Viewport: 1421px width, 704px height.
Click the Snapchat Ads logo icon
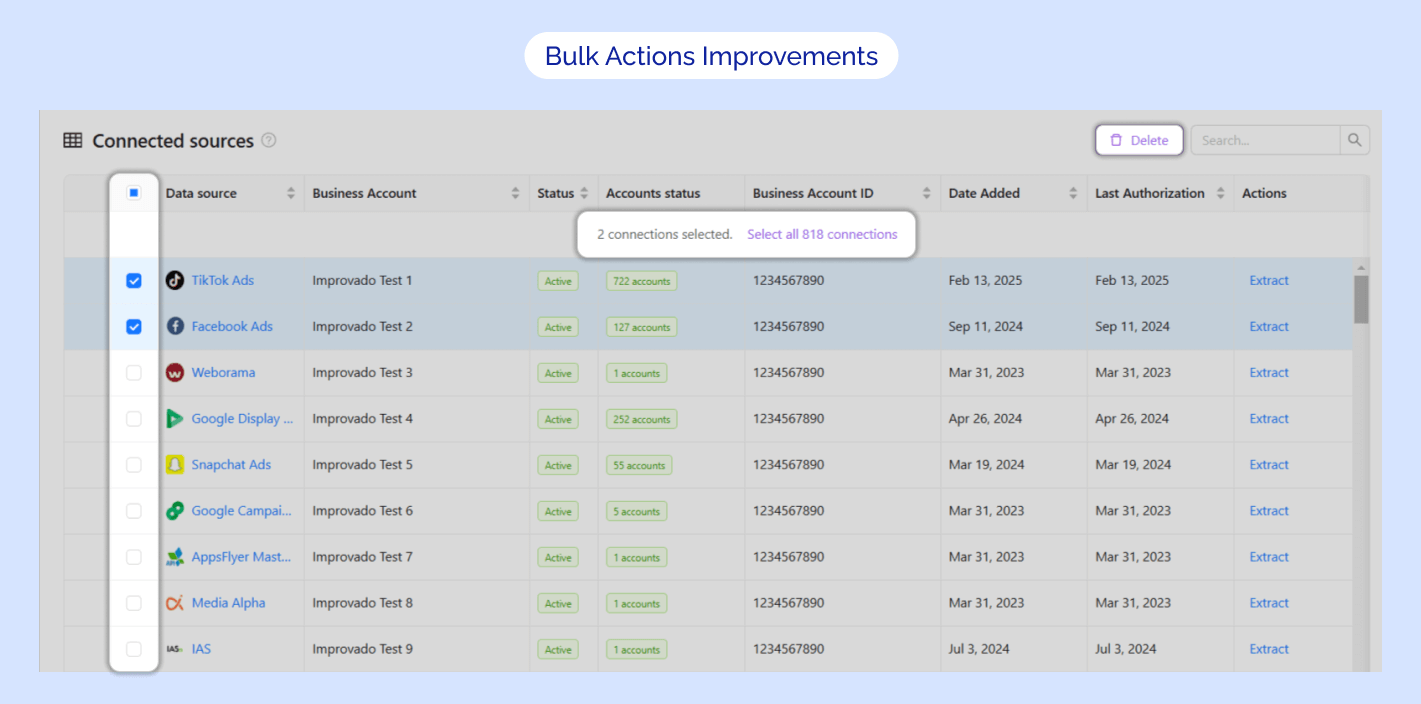pyautogui.click(x=175, y=465)
